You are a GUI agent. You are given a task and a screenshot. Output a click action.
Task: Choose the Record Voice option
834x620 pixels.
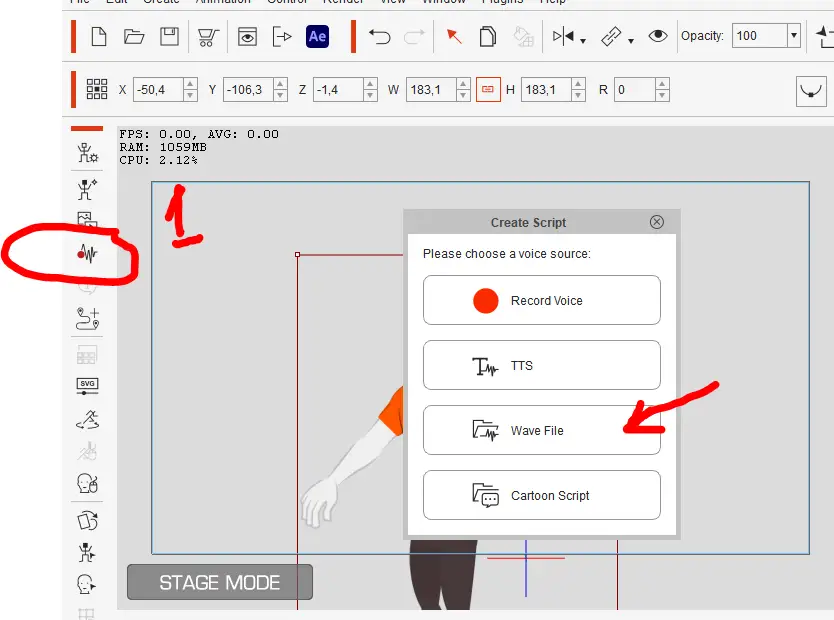[541, 300]
